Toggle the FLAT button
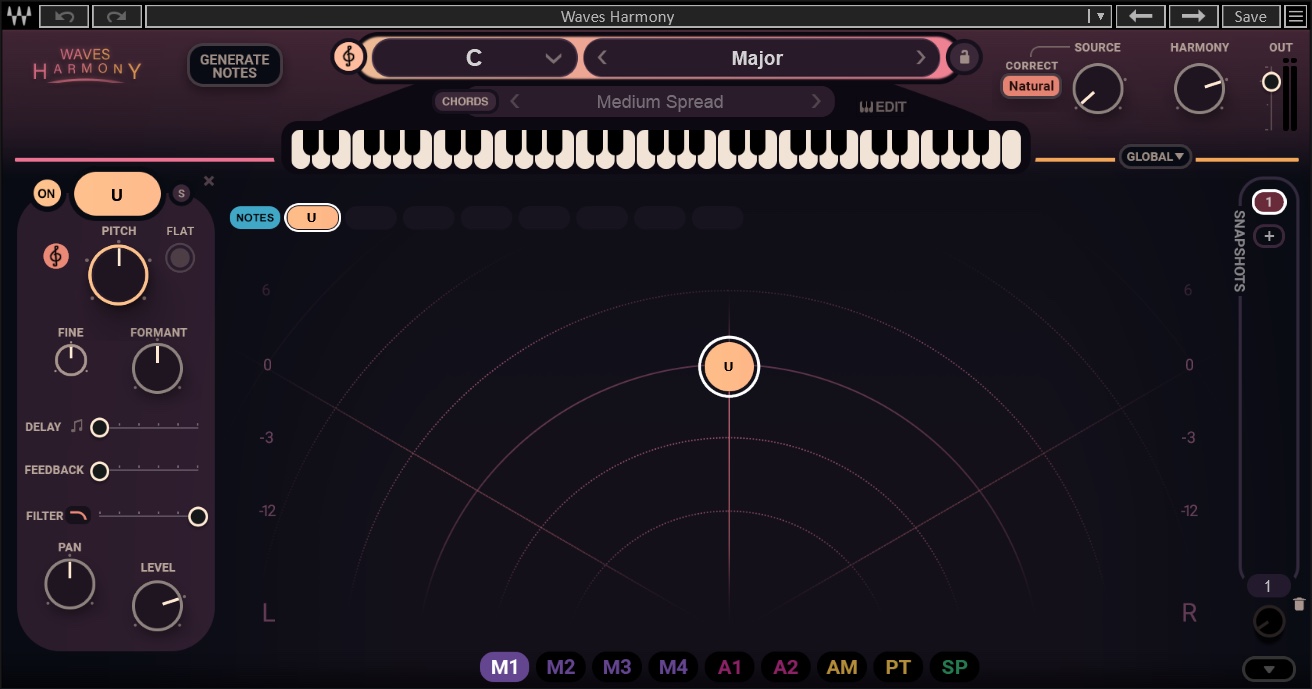Image resolution: width=1312 pixels, height=689 pixels. click(x=180, y=259)
